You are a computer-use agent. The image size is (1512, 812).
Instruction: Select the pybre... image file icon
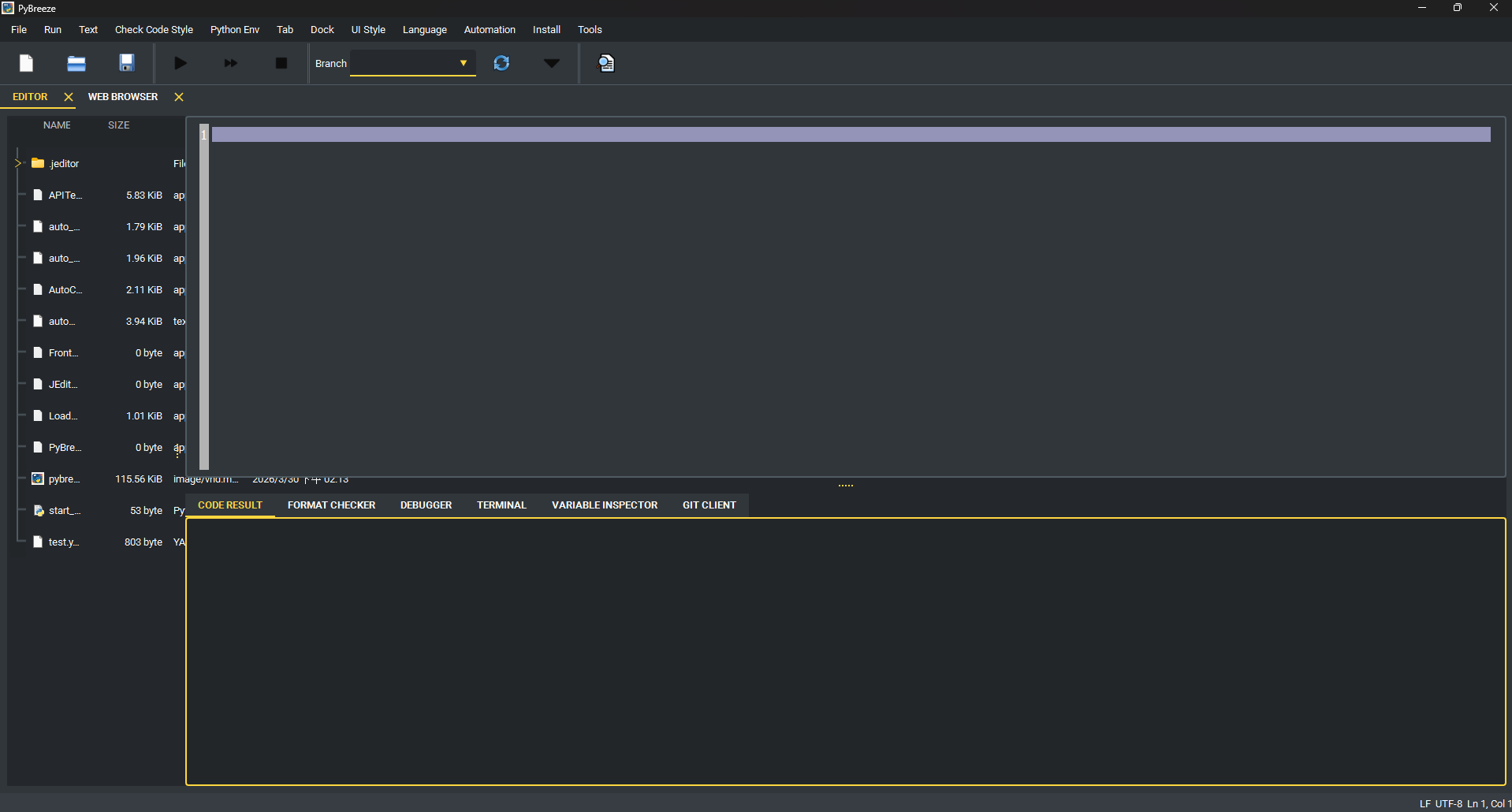[38, 479]
